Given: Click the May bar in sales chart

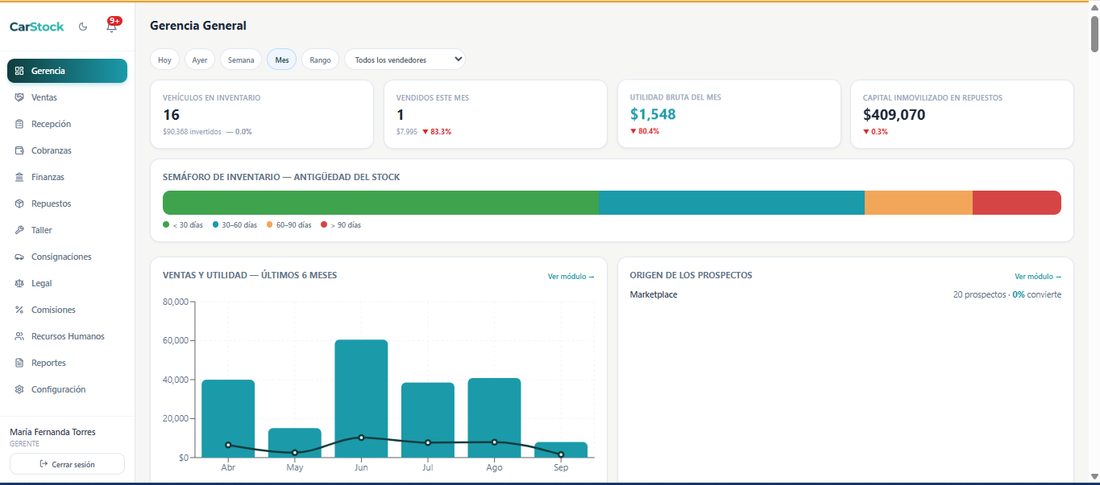Looking at the screenshot, I should (295, 443).
